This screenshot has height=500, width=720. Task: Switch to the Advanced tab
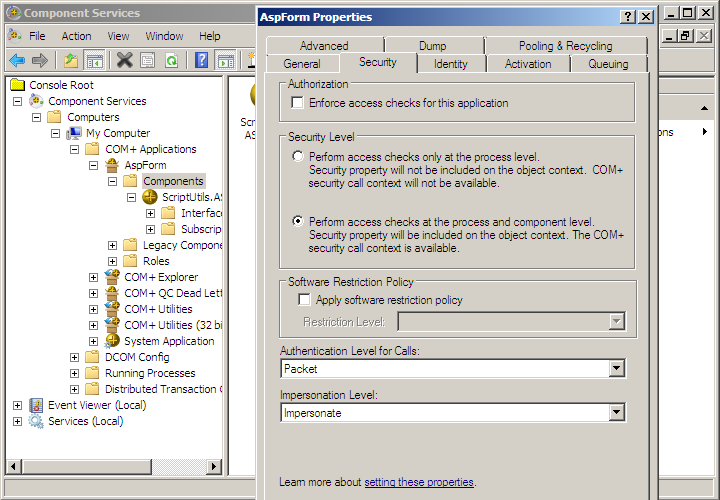[324, 45]
